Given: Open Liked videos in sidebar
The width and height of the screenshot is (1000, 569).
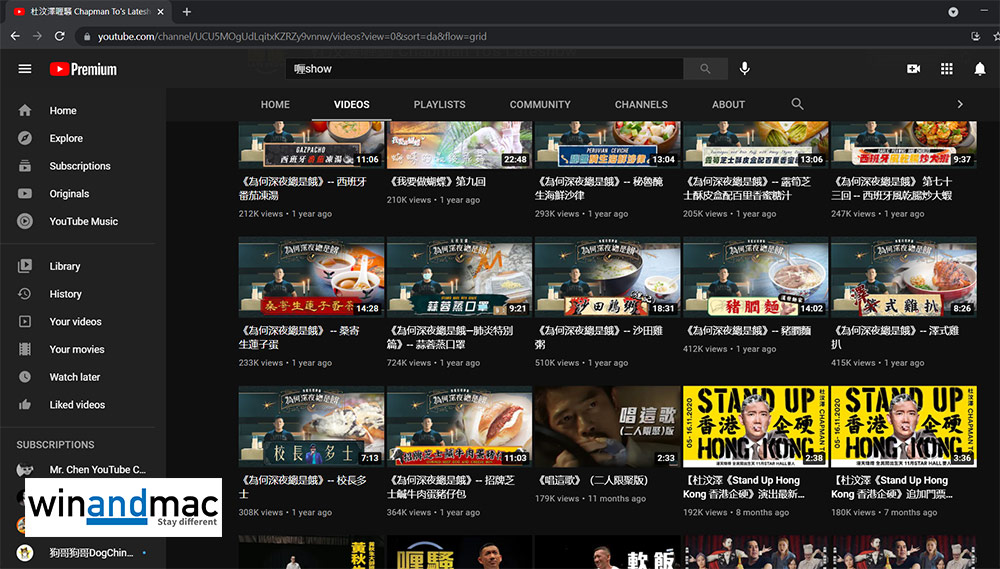Looking at the screenshot, I should coord(77,405).
